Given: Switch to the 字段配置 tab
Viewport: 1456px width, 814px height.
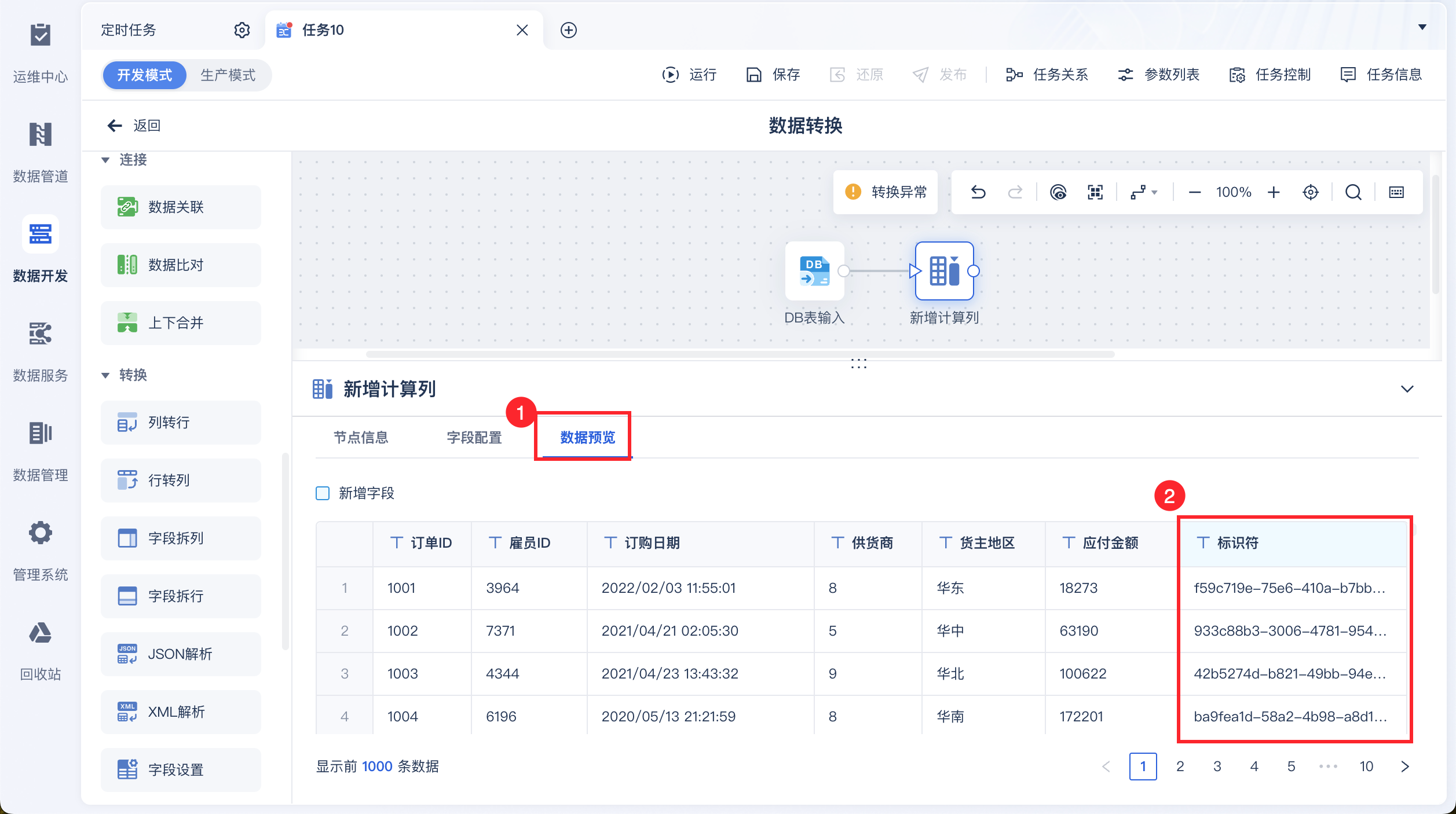Looking at the screenshot, I should (474, 438).
